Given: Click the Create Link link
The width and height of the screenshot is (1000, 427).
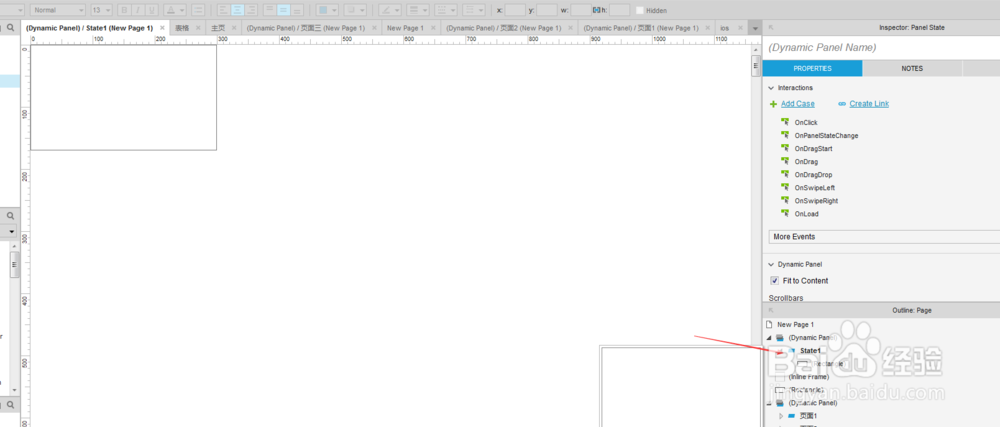Looking at the screenshot, I should click(x=869, y=104).
